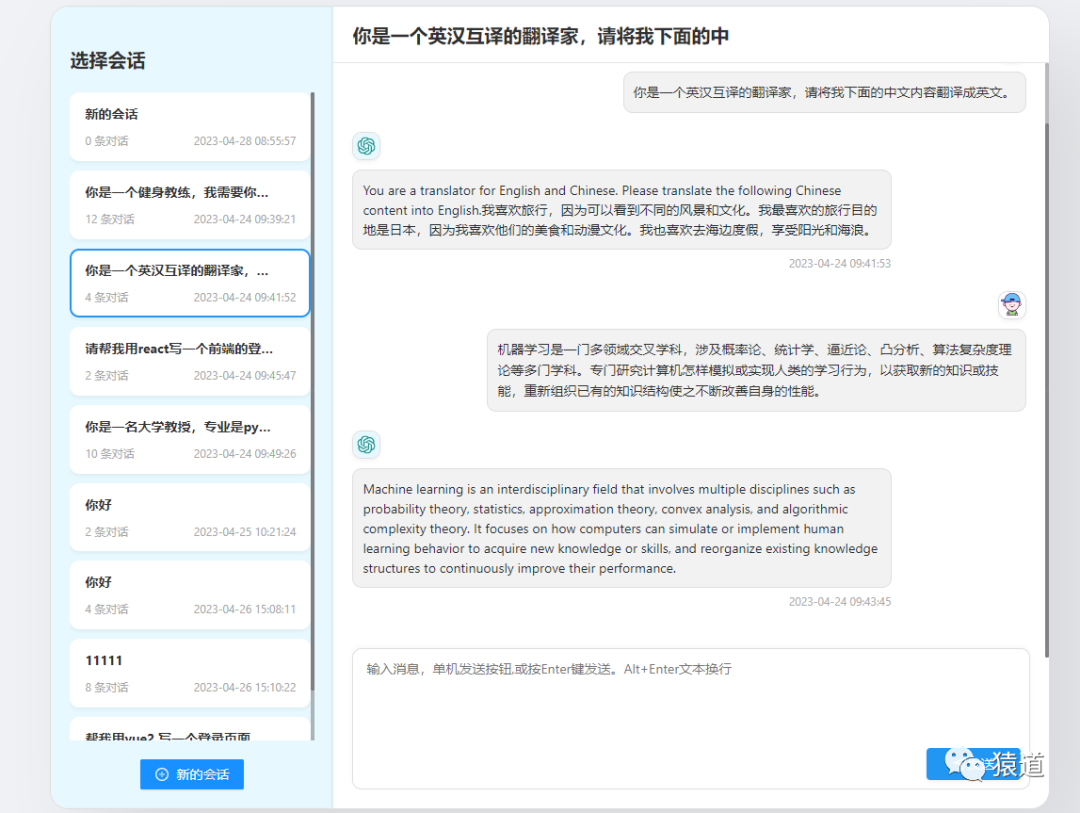Click the user avatar beside the Chinese message

[1012, 304]
